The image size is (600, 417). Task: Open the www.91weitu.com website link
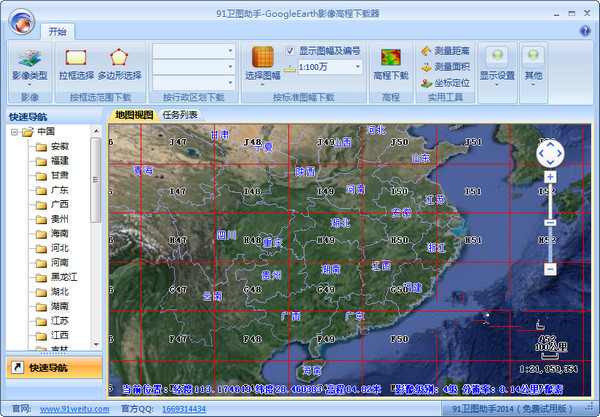coord(73,408)
